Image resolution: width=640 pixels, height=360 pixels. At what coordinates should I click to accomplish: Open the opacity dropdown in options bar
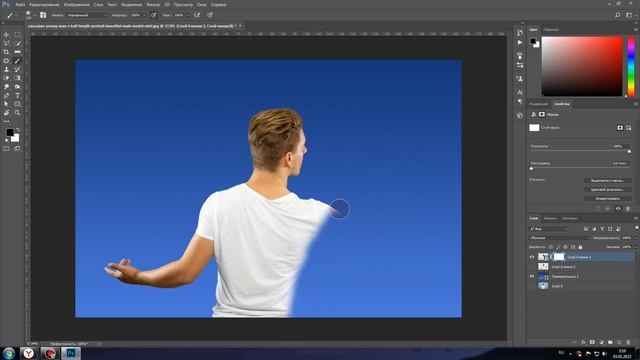pos(144,15)
